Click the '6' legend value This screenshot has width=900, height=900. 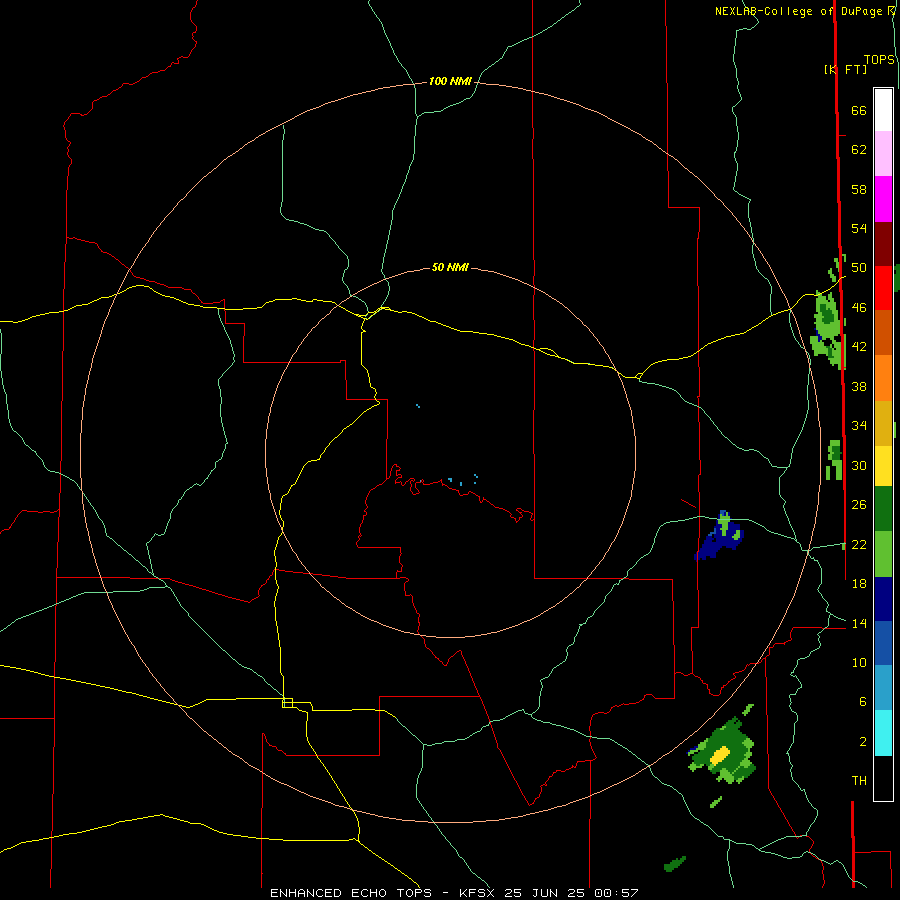(862, 702)
